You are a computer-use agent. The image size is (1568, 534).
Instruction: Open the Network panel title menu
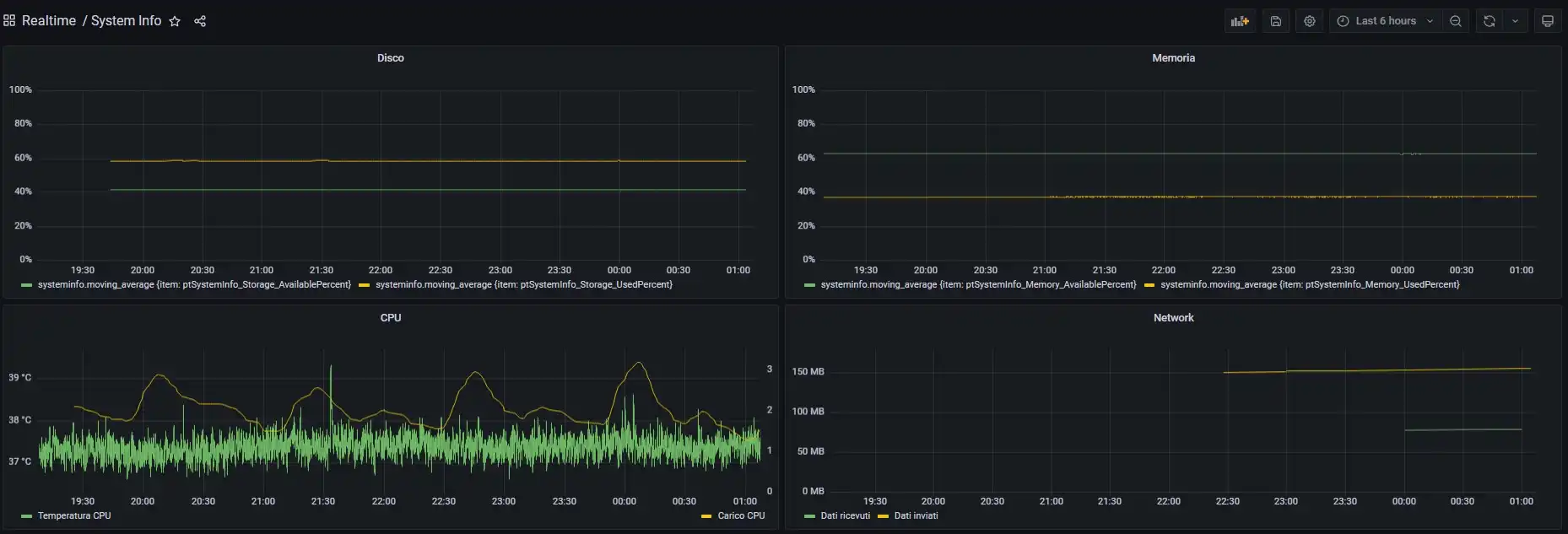1173,318
